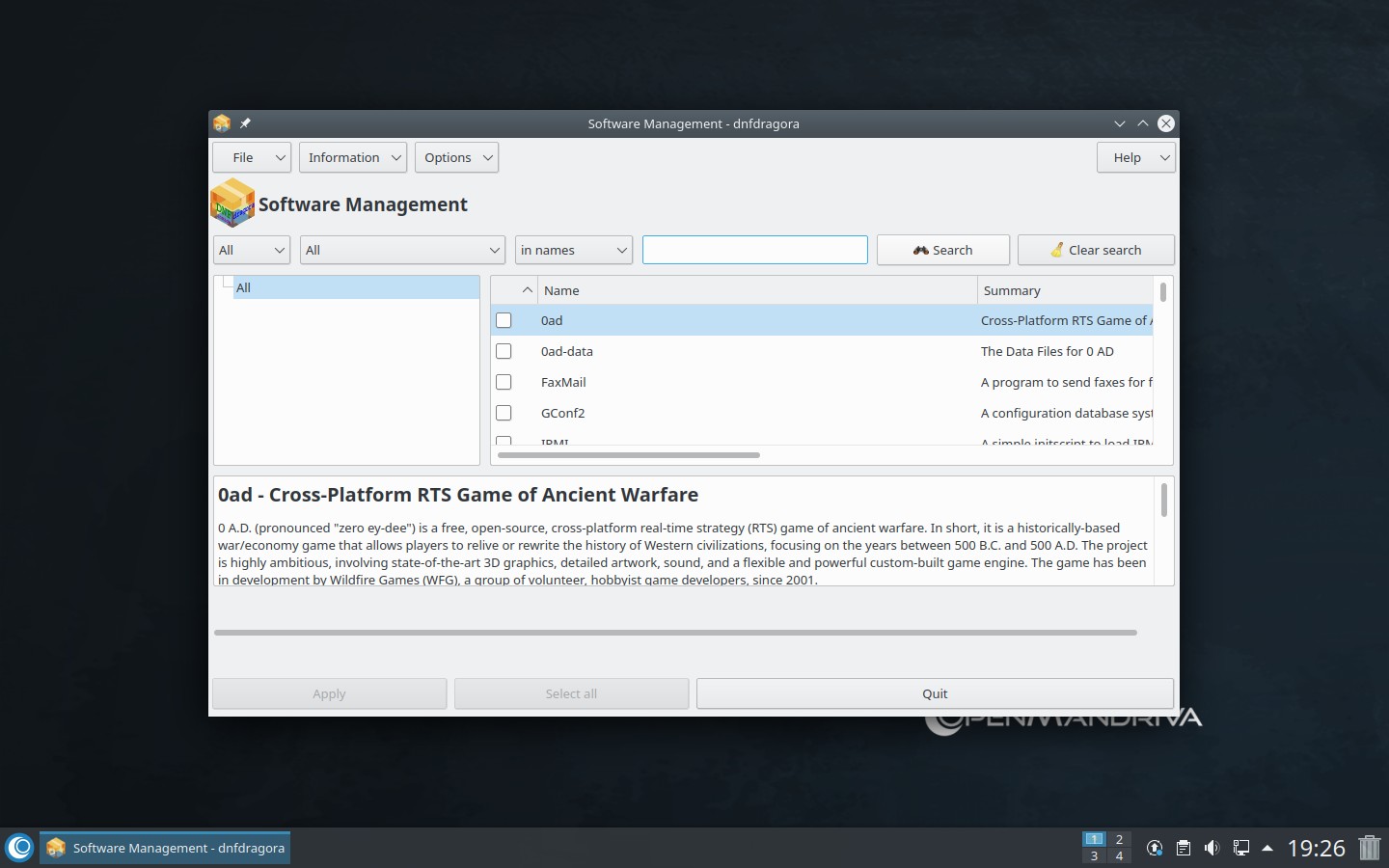Image resolution: width=1389 pixels, height=868 pixels.
Task: Open the trash bin in panel
Action: click(x=1369, y=848)
